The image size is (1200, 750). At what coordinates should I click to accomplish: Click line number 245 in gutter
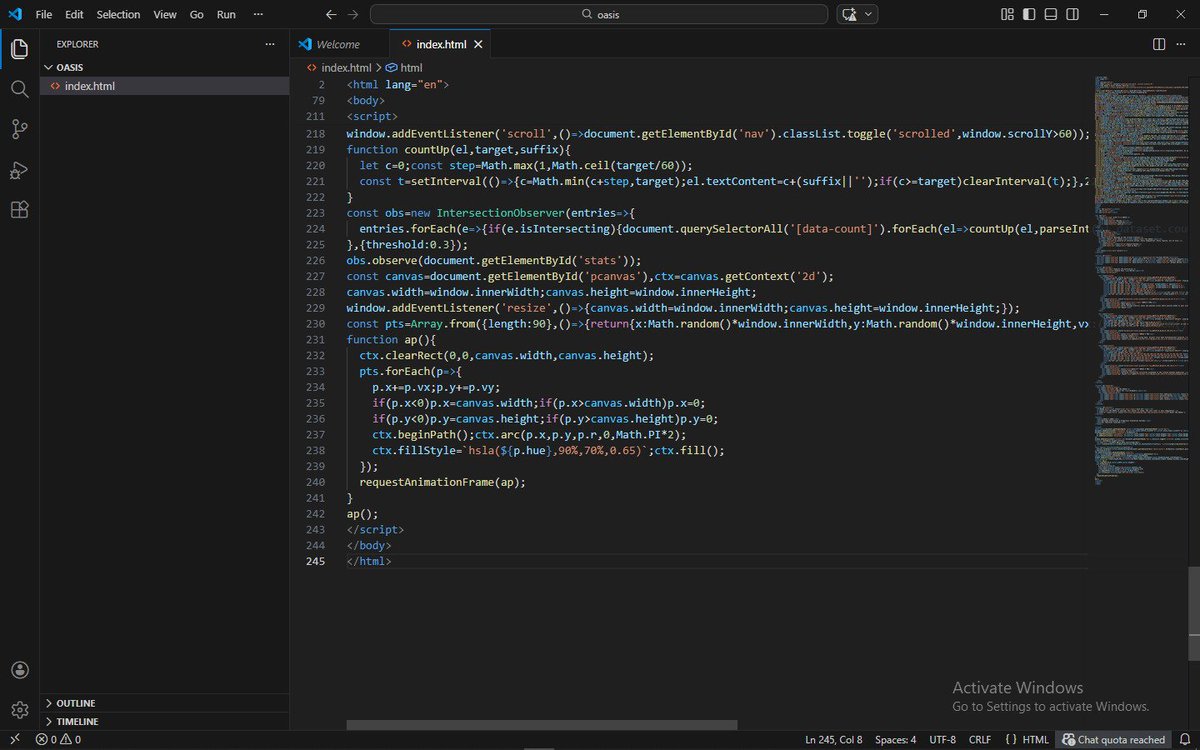(316, 561)
